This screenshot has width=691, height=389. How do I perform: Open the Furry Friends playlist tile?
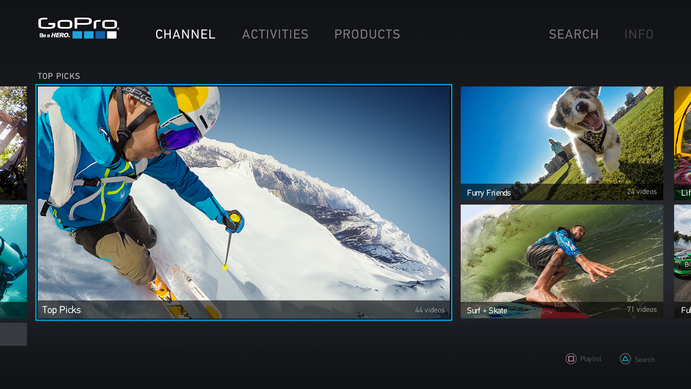coord(562,143)
